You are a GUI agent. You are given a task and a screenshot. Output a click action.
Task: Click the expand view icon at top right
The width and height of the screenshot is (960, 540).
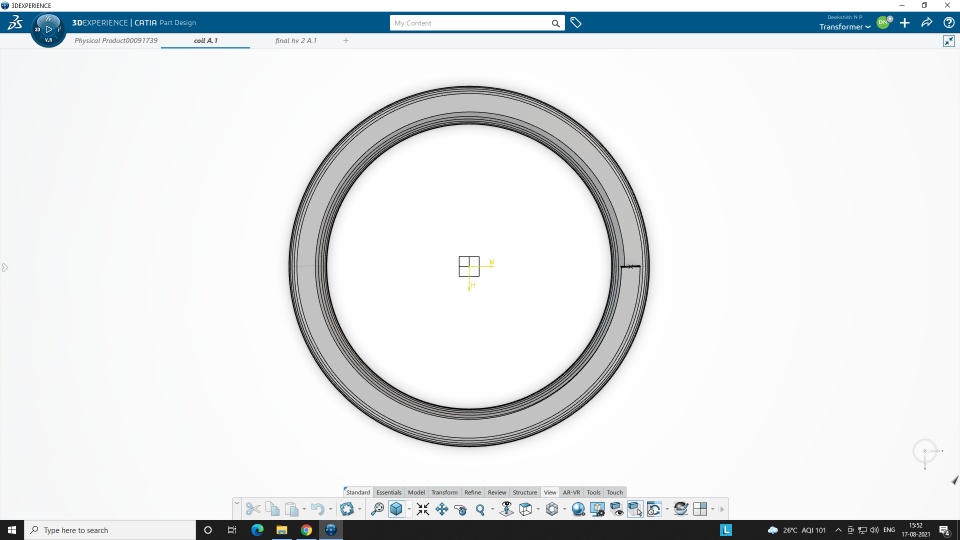[x=948, y=41]
